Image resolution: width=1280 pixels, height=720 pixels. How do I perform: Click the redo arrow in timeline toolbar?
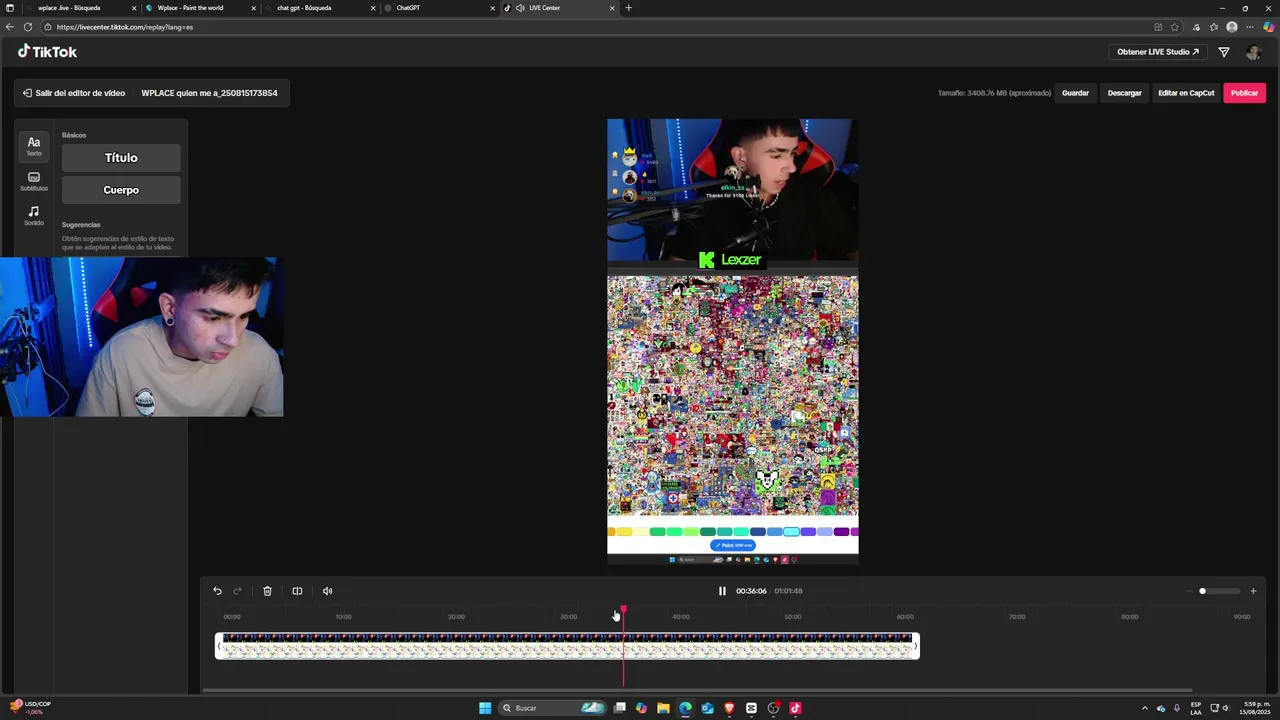click(237, 591)
